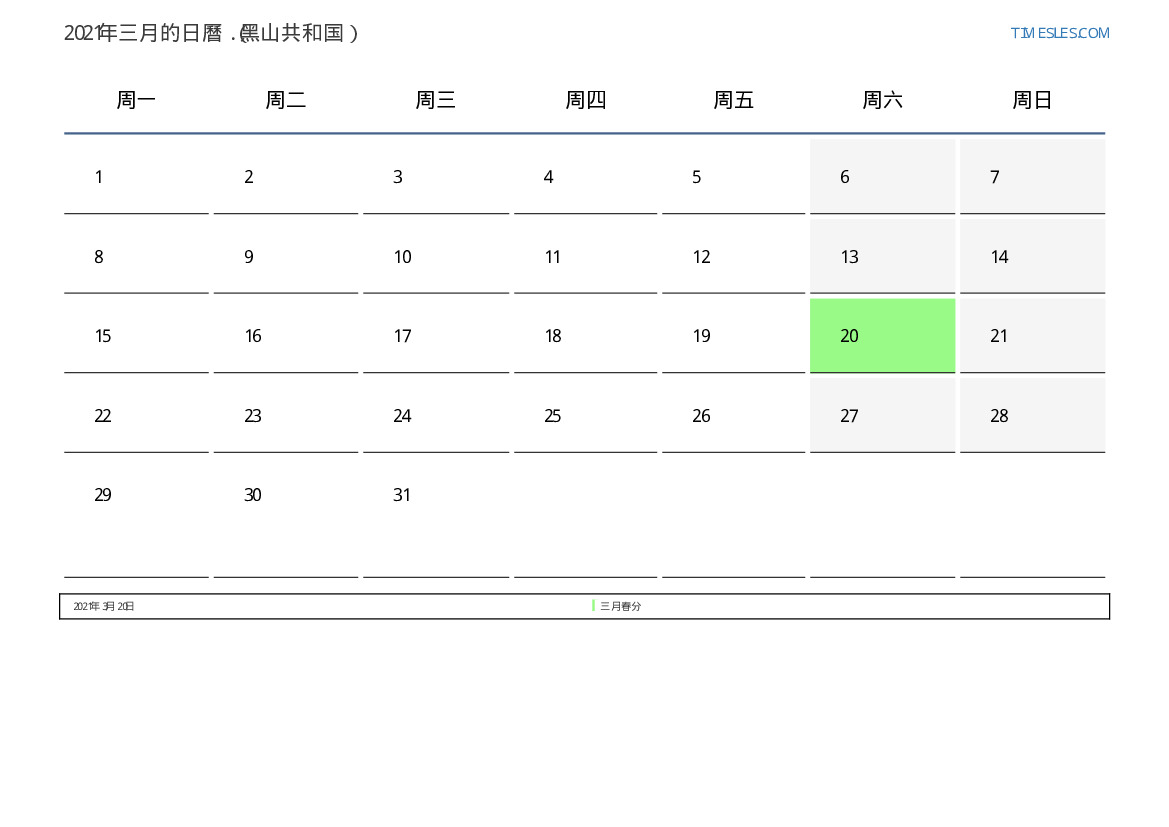This screenshot has height=827, width=1169.
Task: Select date 15 in the calendar
Action: pyautogui.click(x=136, y=336)
